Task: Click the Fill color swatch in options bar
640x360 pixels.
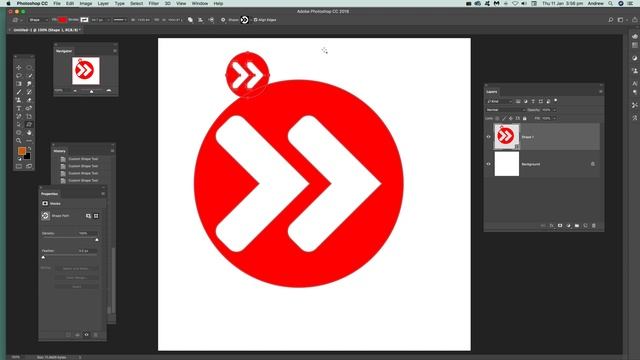Action: click(x=62, y=20)
